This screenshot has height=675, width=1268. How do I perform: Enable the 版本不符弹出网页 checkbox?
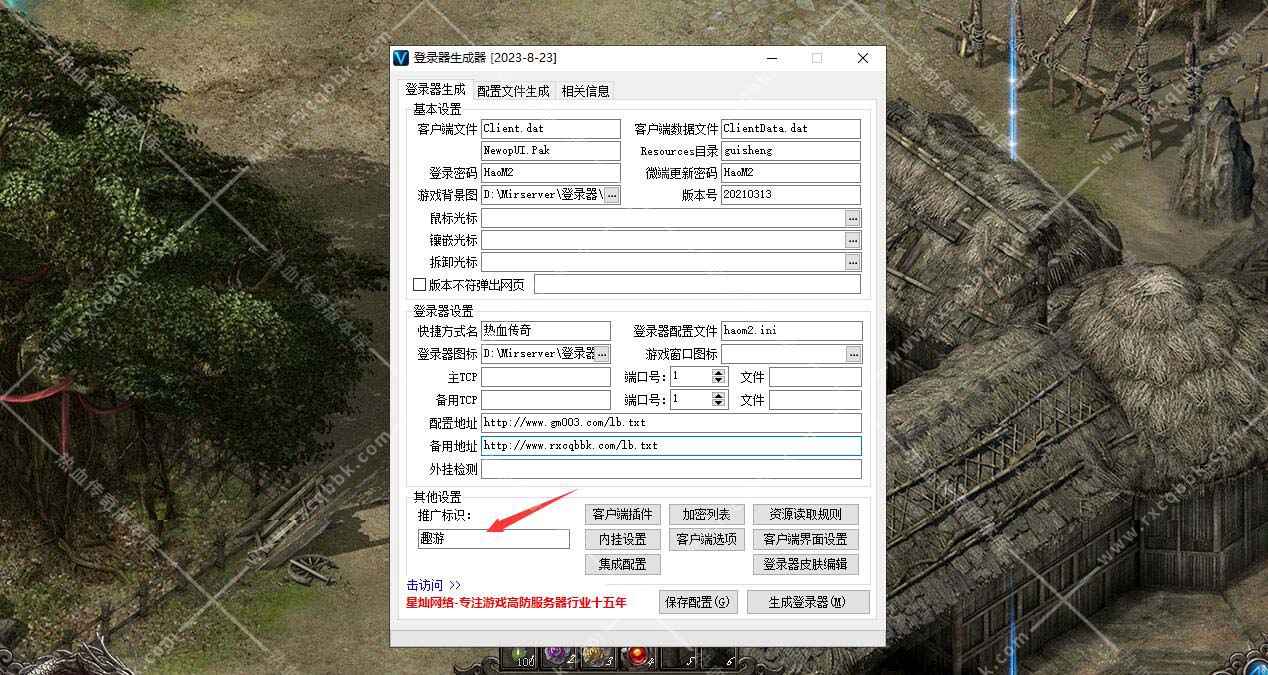pyautogui.click(x=420, y=285)
